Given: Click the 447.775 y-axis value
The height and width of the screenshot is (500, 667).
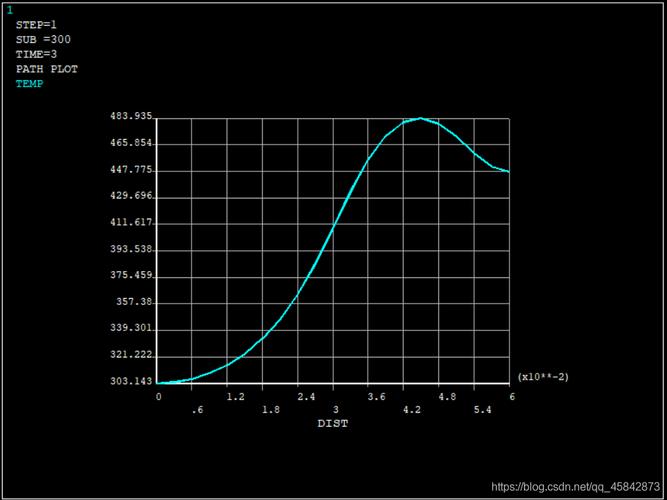Looking at the screenshot, I should [x=131, y=170].
